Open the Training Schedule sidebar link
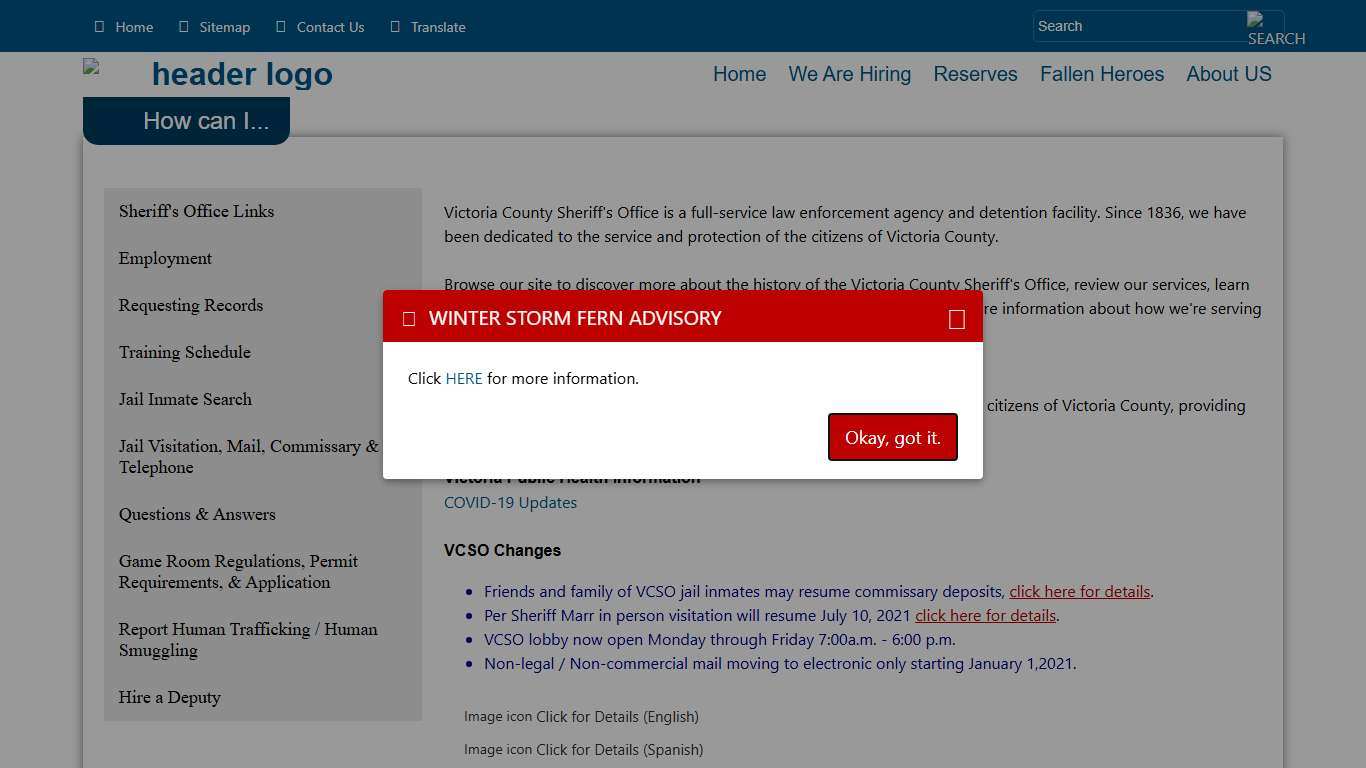The height and width of the screenshot is (768, 1366). click(x=185, y=352)
